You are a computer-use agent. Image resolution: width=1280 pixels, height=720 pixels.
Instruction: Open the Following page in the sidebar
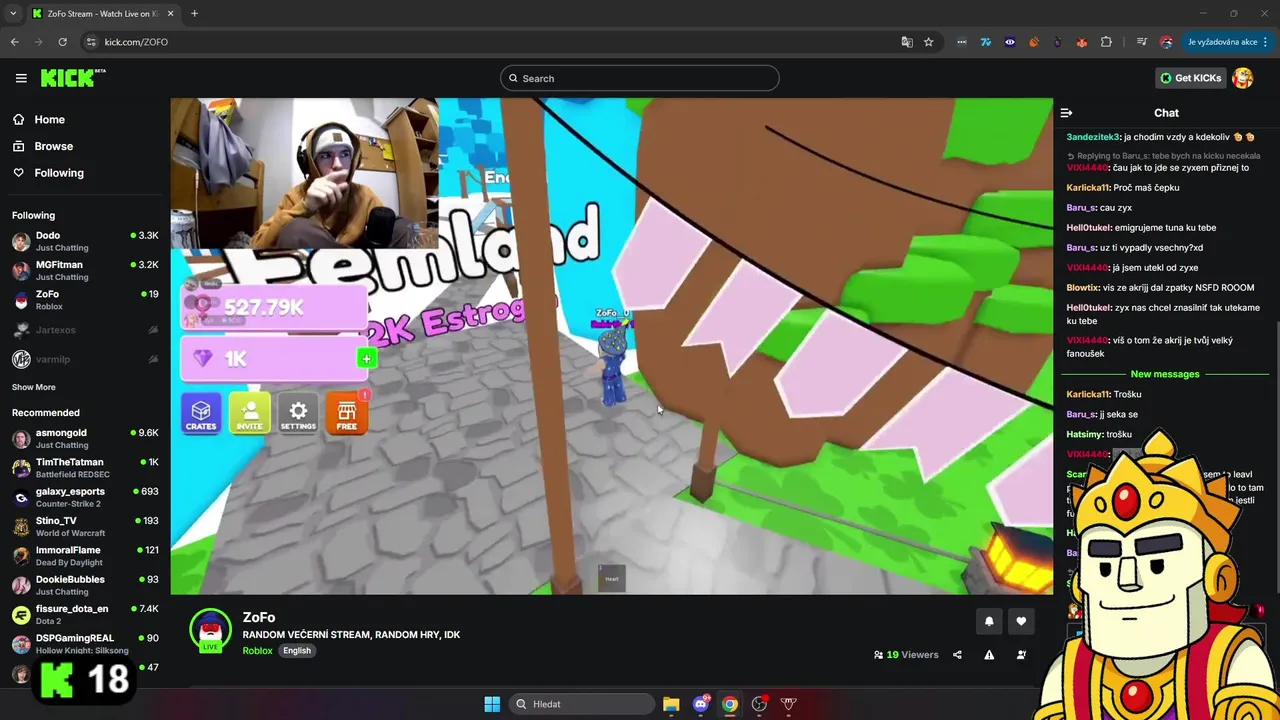coord(59,173)
